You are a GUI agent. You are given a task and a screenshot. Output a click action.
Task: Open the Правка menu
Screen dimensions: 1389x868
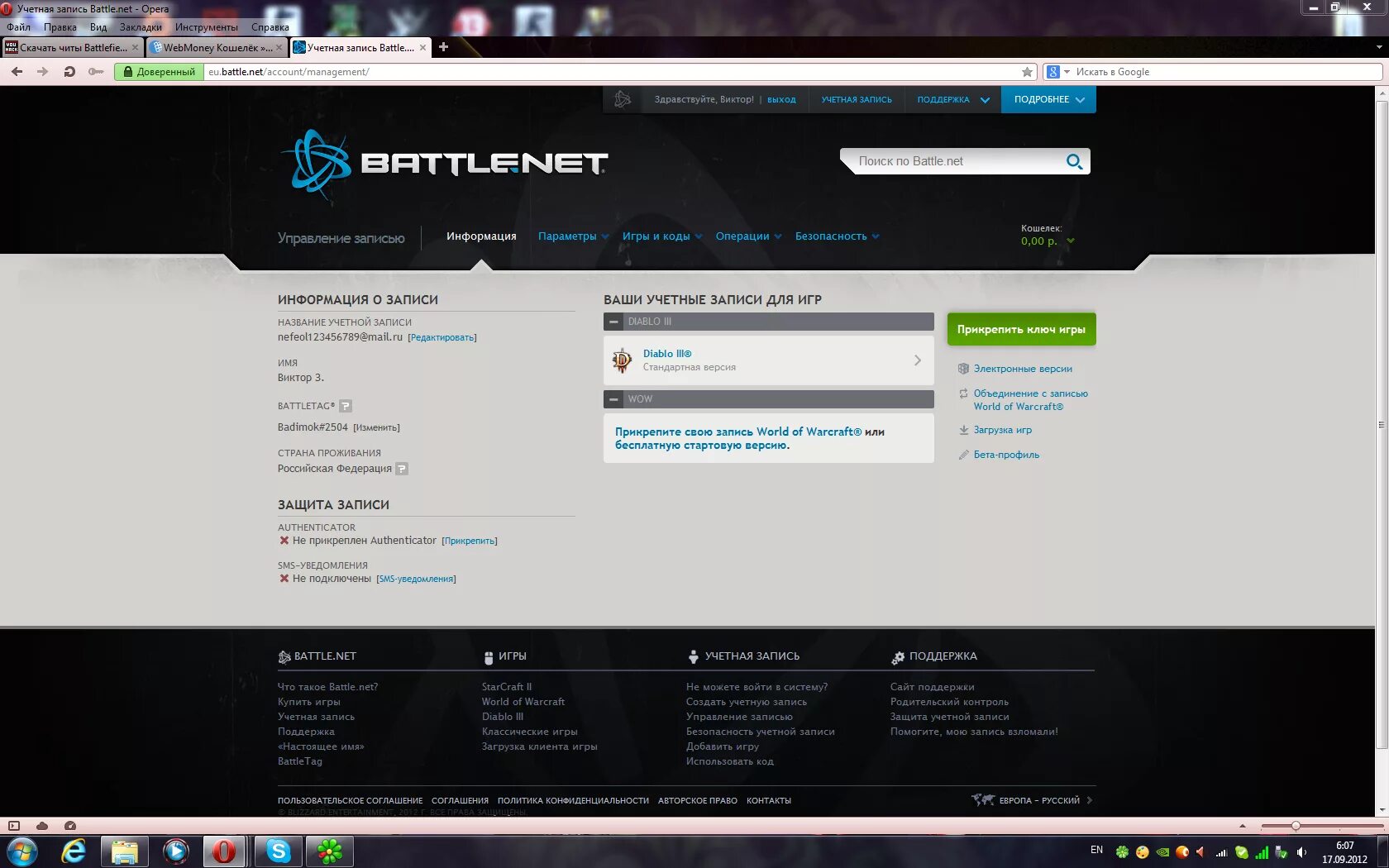point(60,27)
